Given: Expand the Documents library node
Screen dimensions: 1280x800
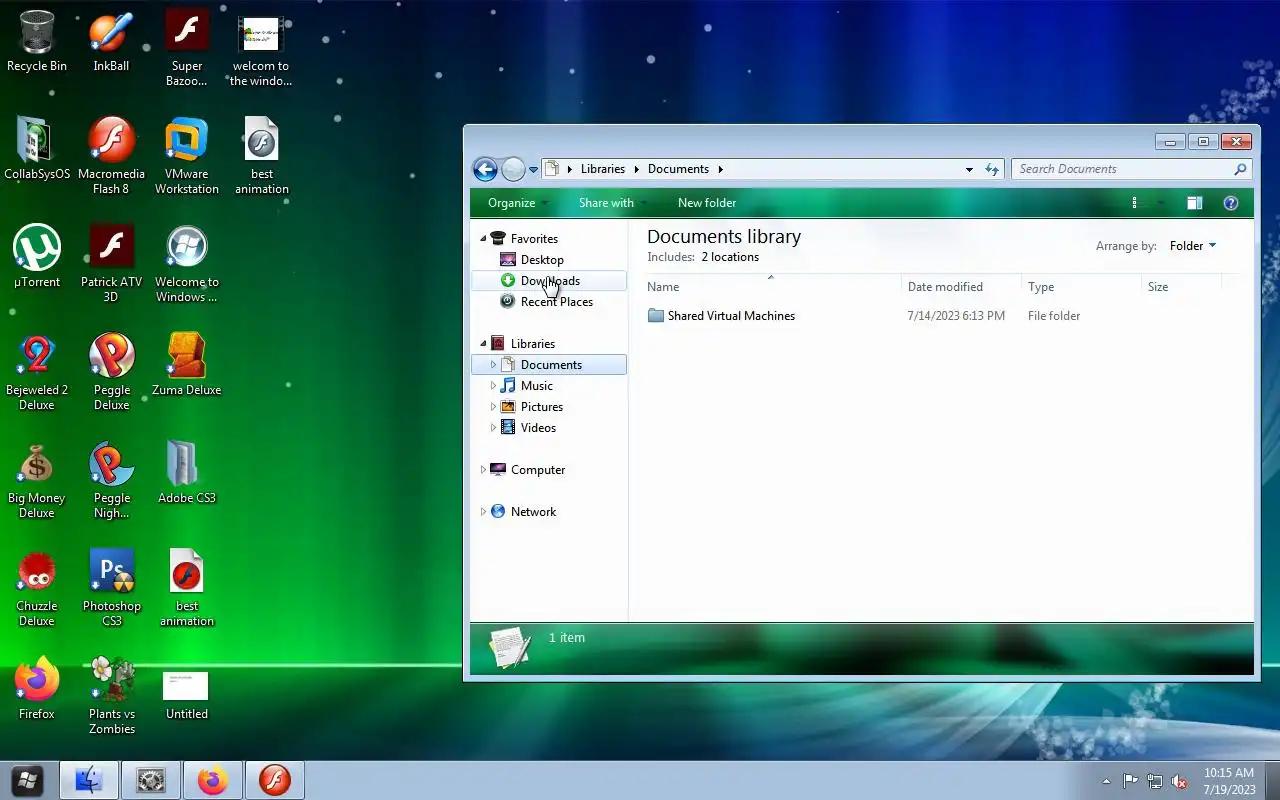Looking at the screenshot, I should 493,365.
